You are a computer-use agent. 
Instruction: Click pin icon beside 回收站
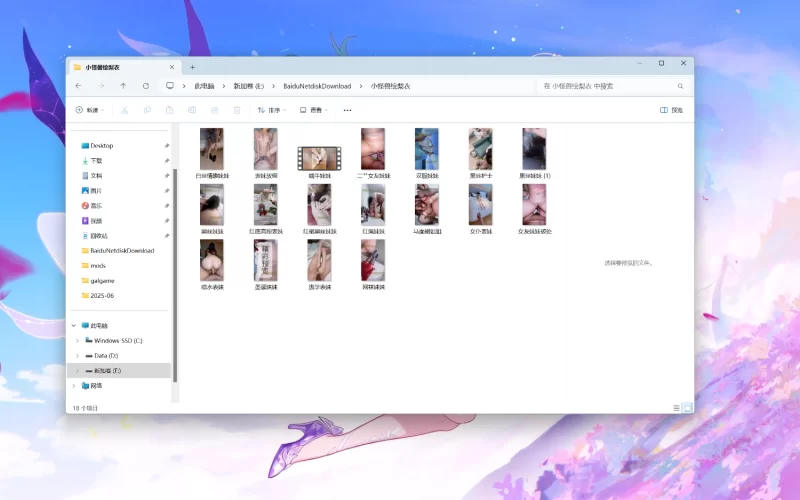(166, 236)
